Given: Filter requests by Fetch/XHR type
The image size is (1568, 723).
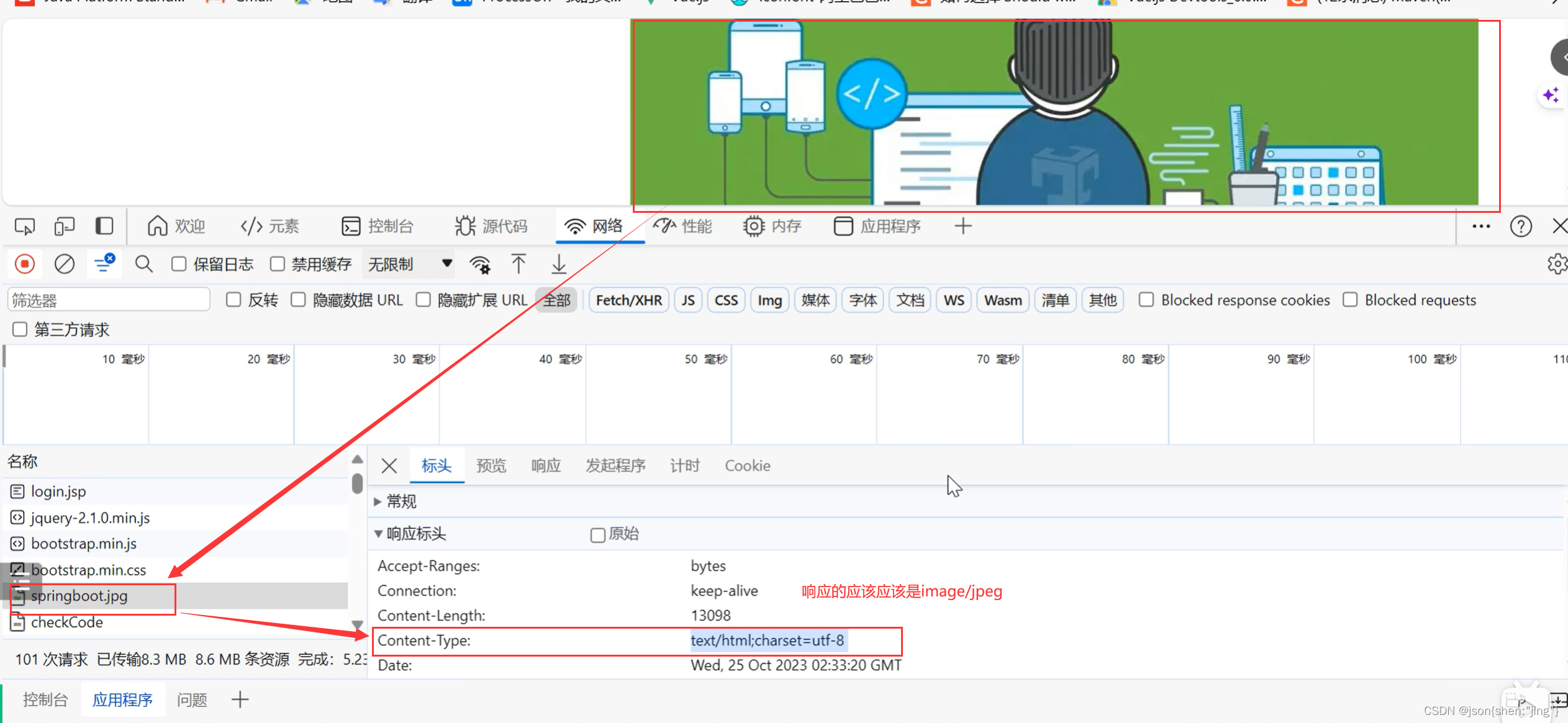Looking at the screenshot, I should click(628, 300).
